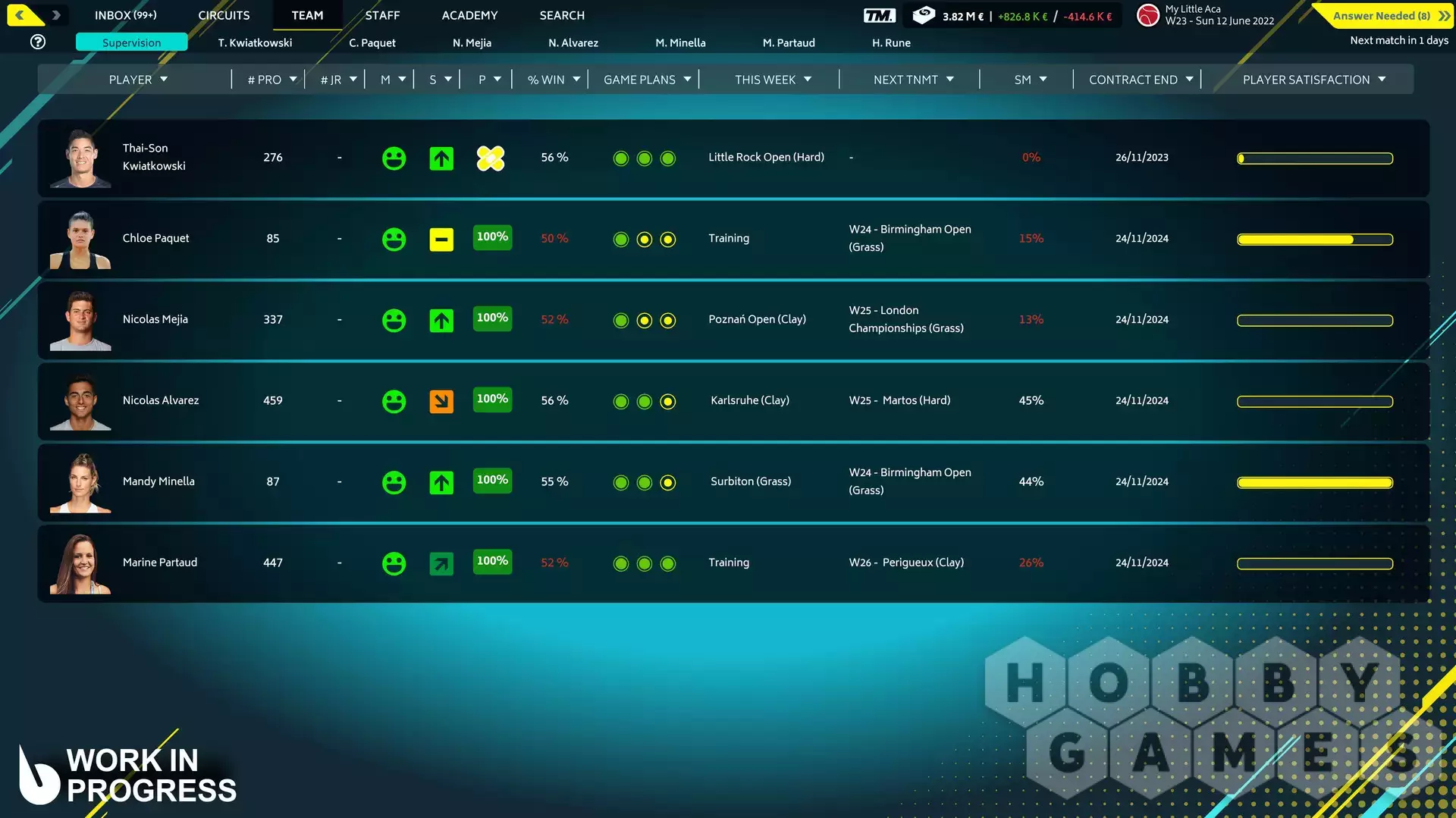Click Chloe Paquet's satisfaction bar

(x=1314, y=240)
